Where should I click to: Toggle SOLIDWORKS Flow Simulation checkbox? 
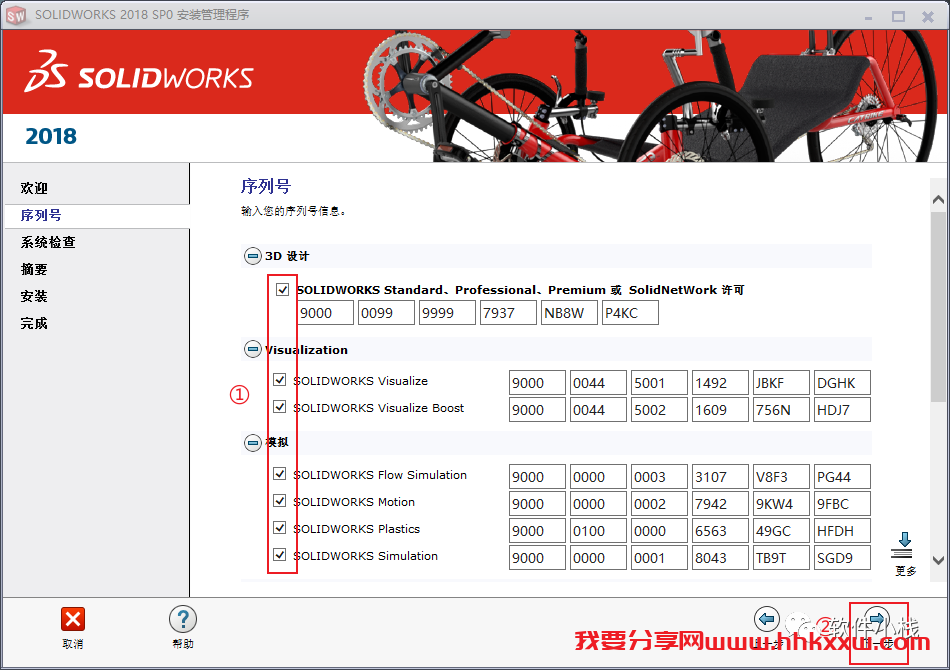click(279, 474)
